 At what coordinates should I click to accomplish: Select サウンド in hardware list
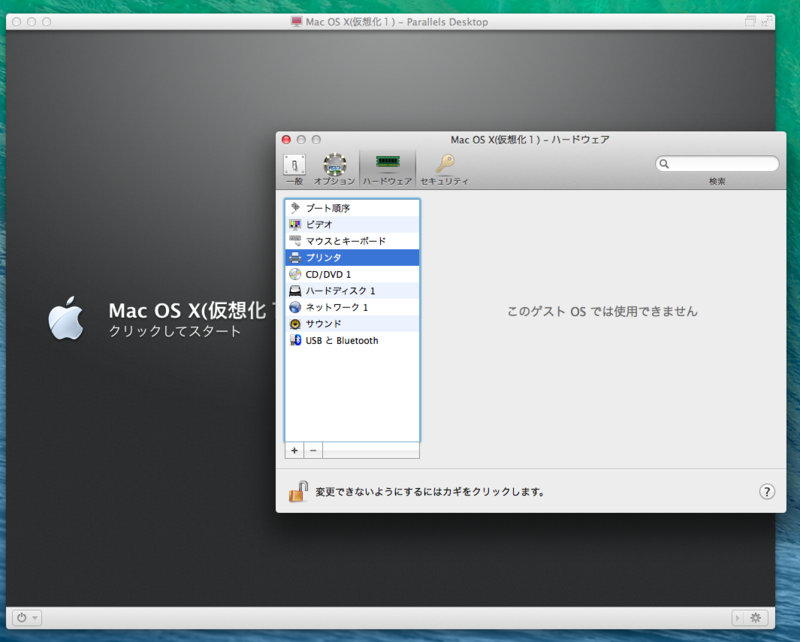click(352, 324)
